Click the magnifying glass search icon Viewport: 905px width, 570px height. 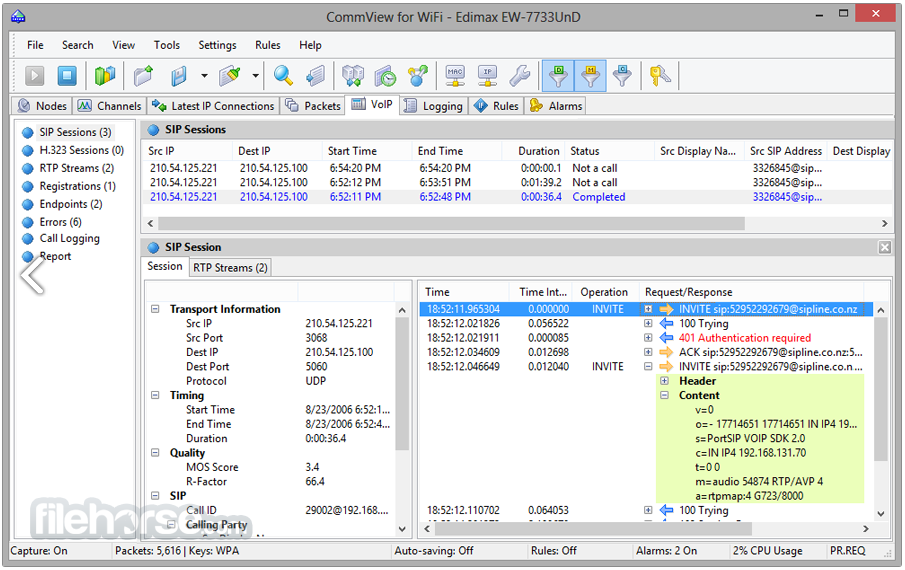pyautogui.click(x=283, y=76)
